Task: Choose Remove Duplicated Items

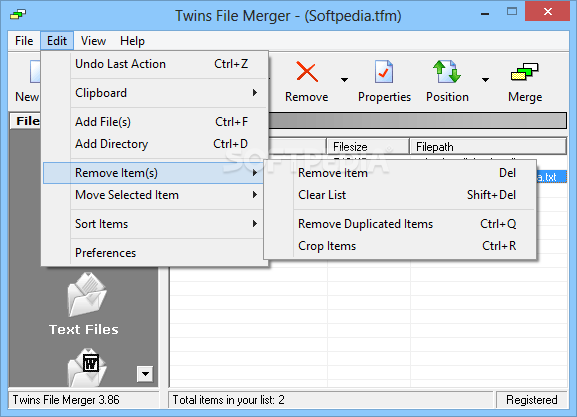Action: 400,224
